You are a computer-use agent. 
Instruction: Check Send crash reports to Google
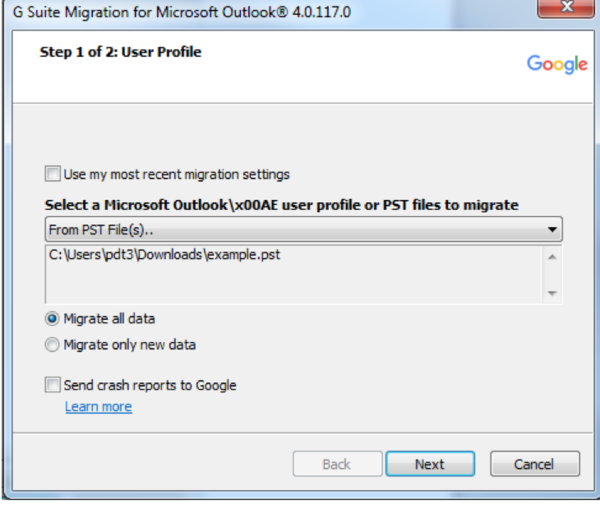(x=52, y=384)
